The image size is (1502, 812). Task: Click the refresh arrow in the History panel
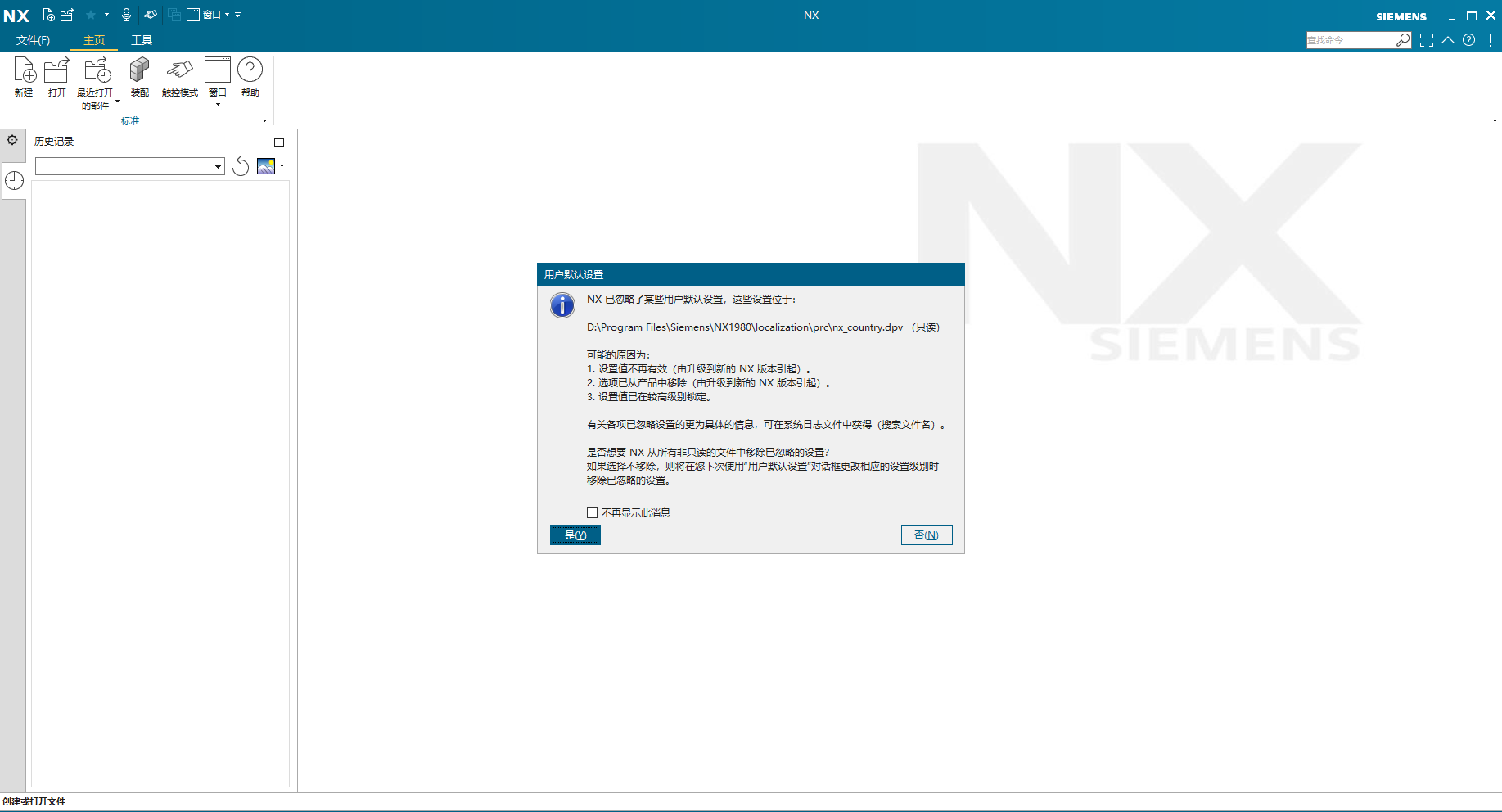240,166
